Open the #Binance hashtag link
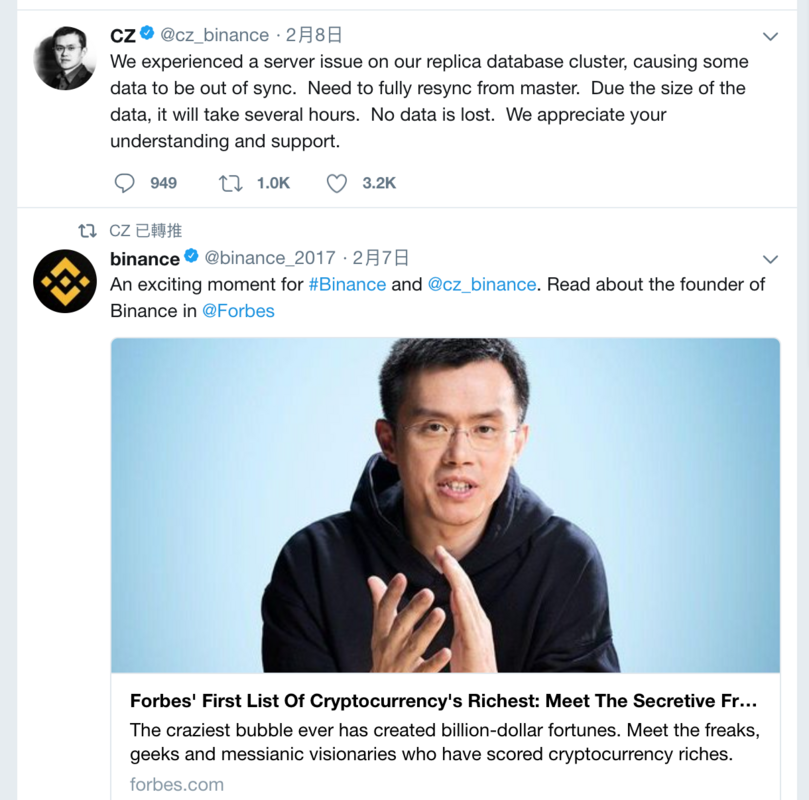Image resolution: width=809 pixels, height=800 pixels. (347, 284)
